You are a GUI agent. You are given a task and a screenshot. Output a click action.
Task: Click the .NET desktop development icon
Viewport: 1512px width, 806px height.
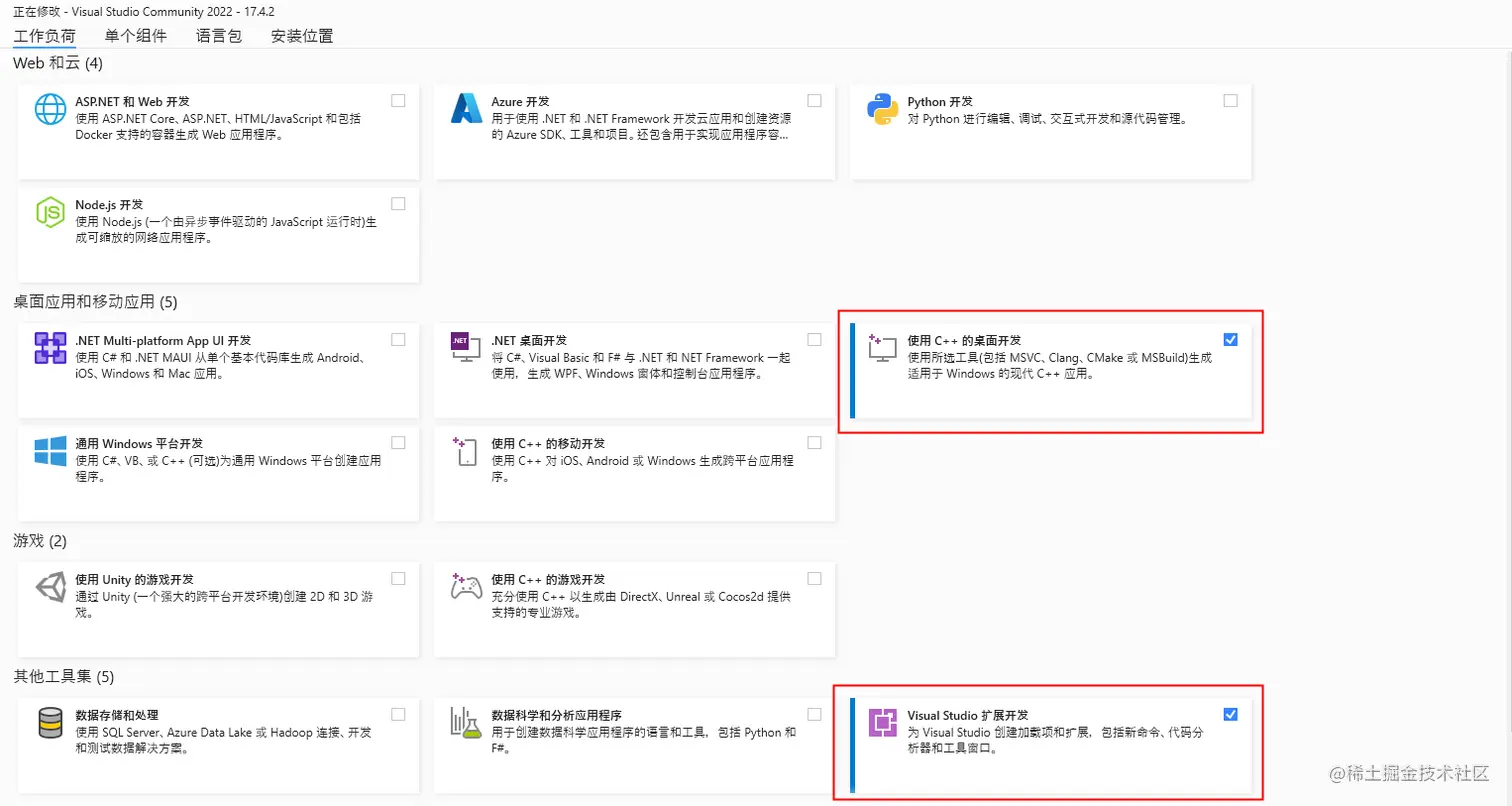[467, 348]
